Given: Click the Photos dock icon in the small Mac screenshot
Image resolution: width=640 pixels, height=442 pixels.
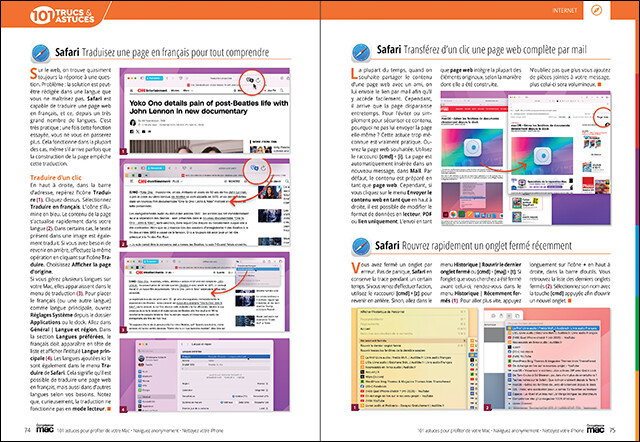Looking at the screenshot, I should tap(453, 214).
